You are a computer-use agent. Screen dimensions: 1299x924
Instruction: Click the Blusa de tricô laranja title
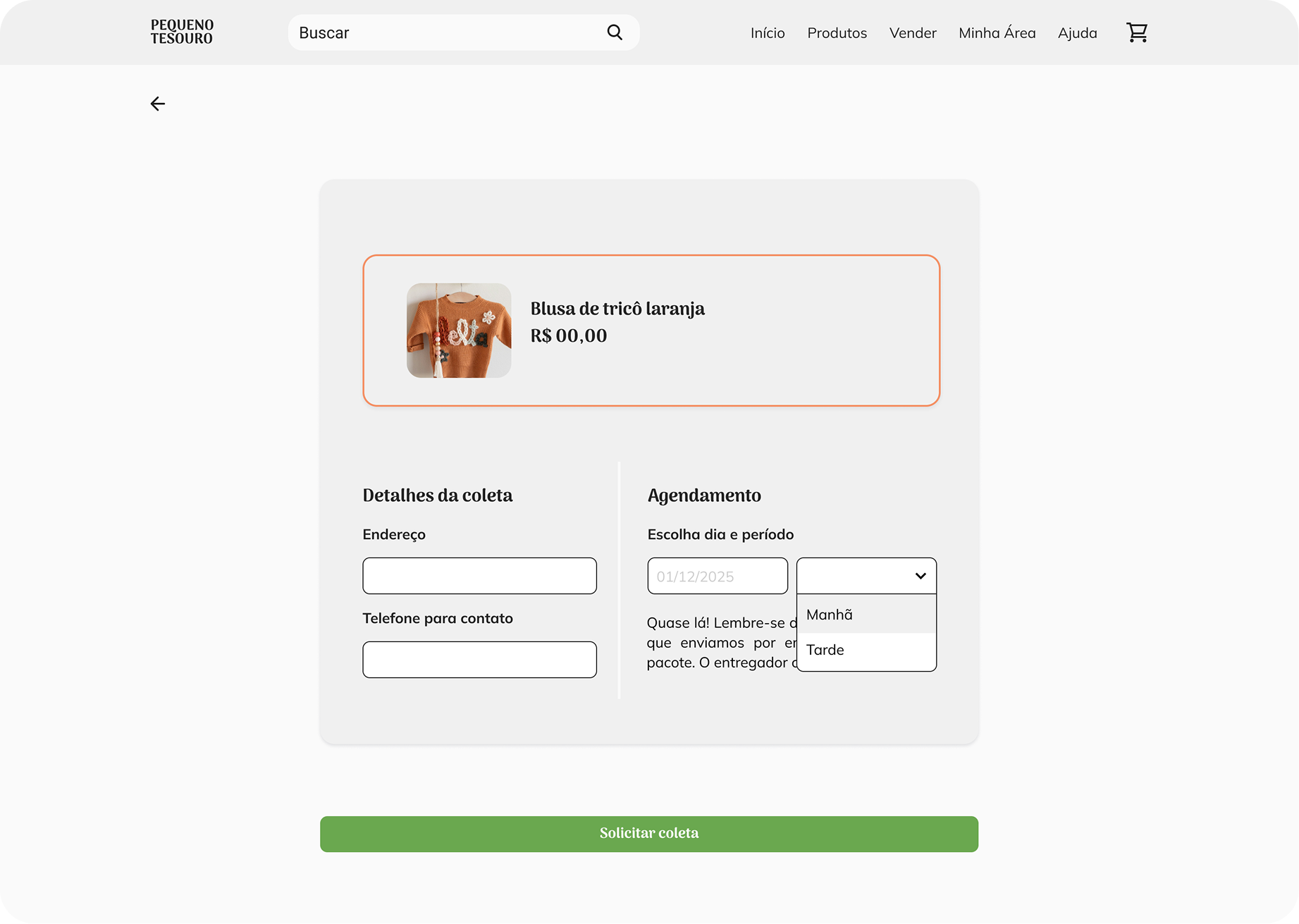click(x=617, y=309)
